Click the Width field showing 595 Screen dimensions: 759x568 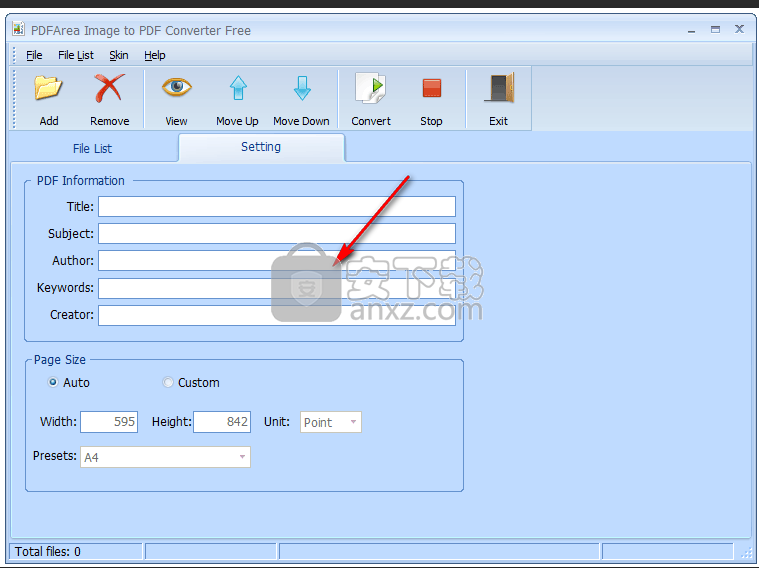pyautogui.click(x=109, y=422)
